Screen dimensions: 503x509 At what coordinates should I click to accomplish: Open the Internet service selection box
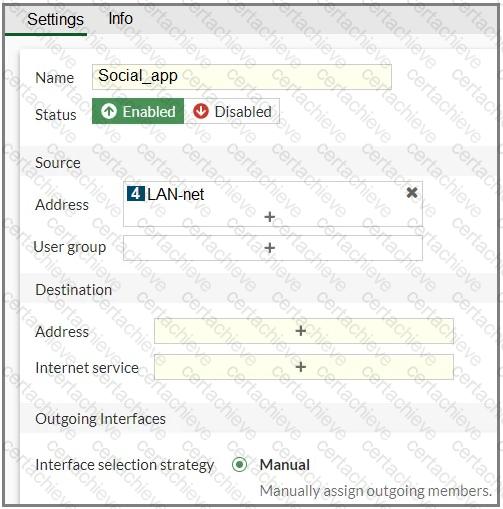(304, 367)
